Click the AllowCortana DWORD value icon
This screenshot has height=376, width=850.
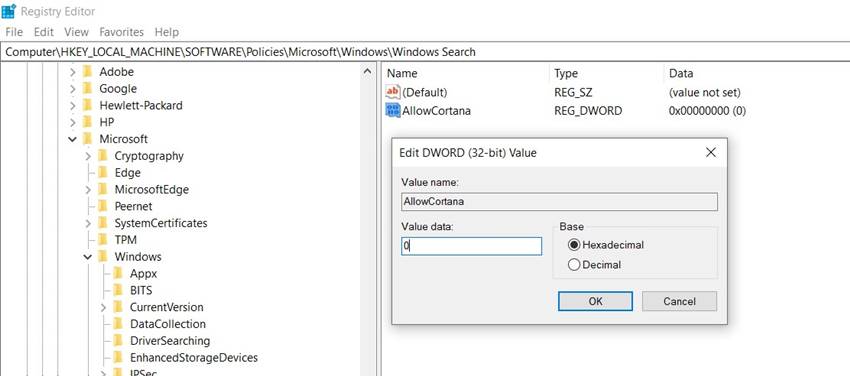click(392, 111)
